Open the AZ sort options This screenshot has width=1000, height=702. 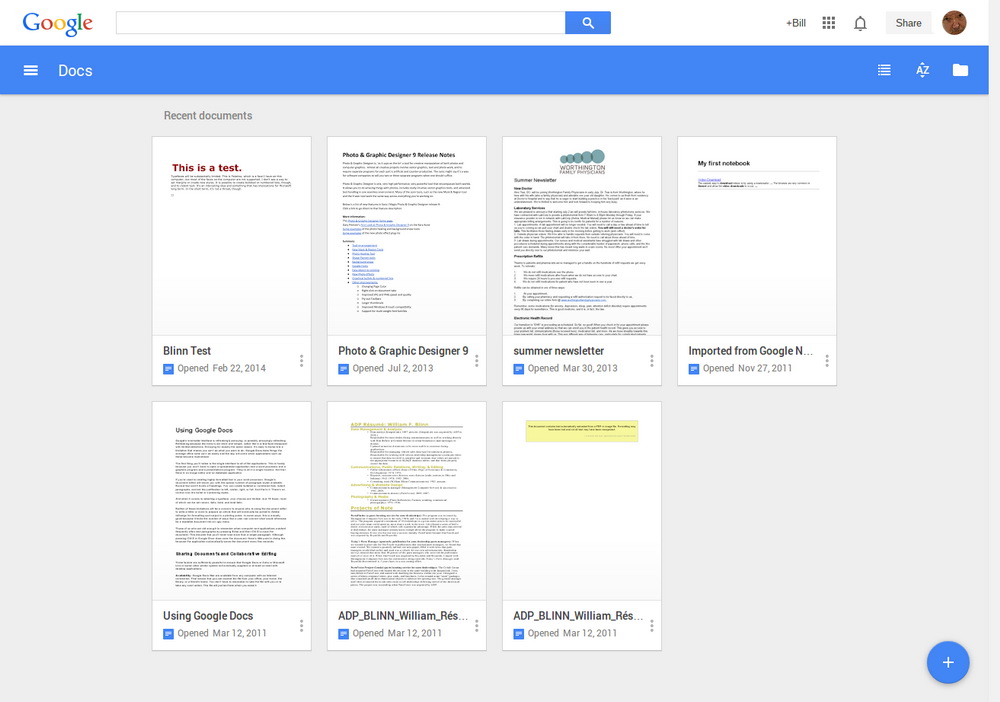coord(922,71)
